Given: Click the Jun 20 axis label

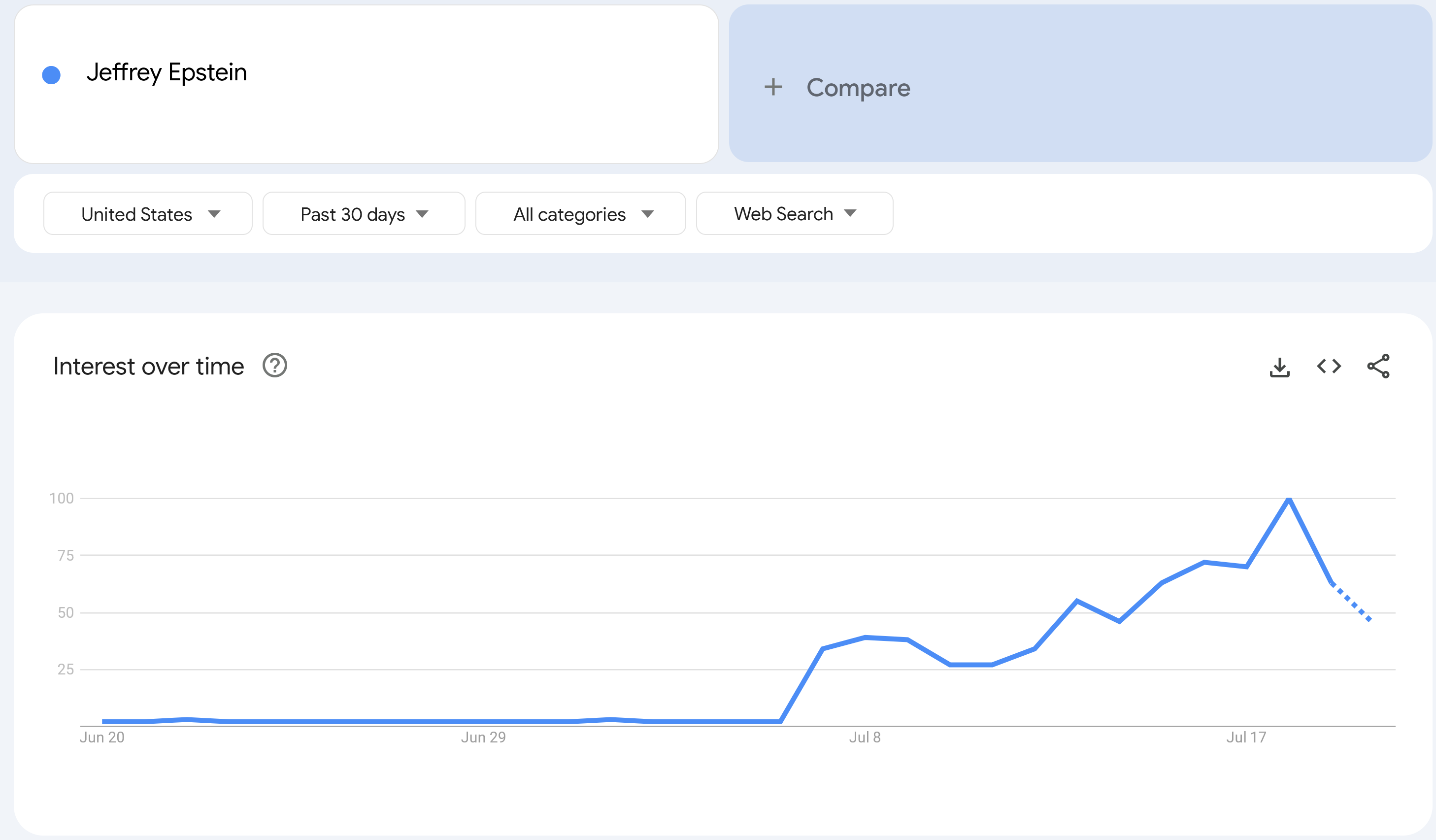Looking at the screenshot, I should [102, 738].
